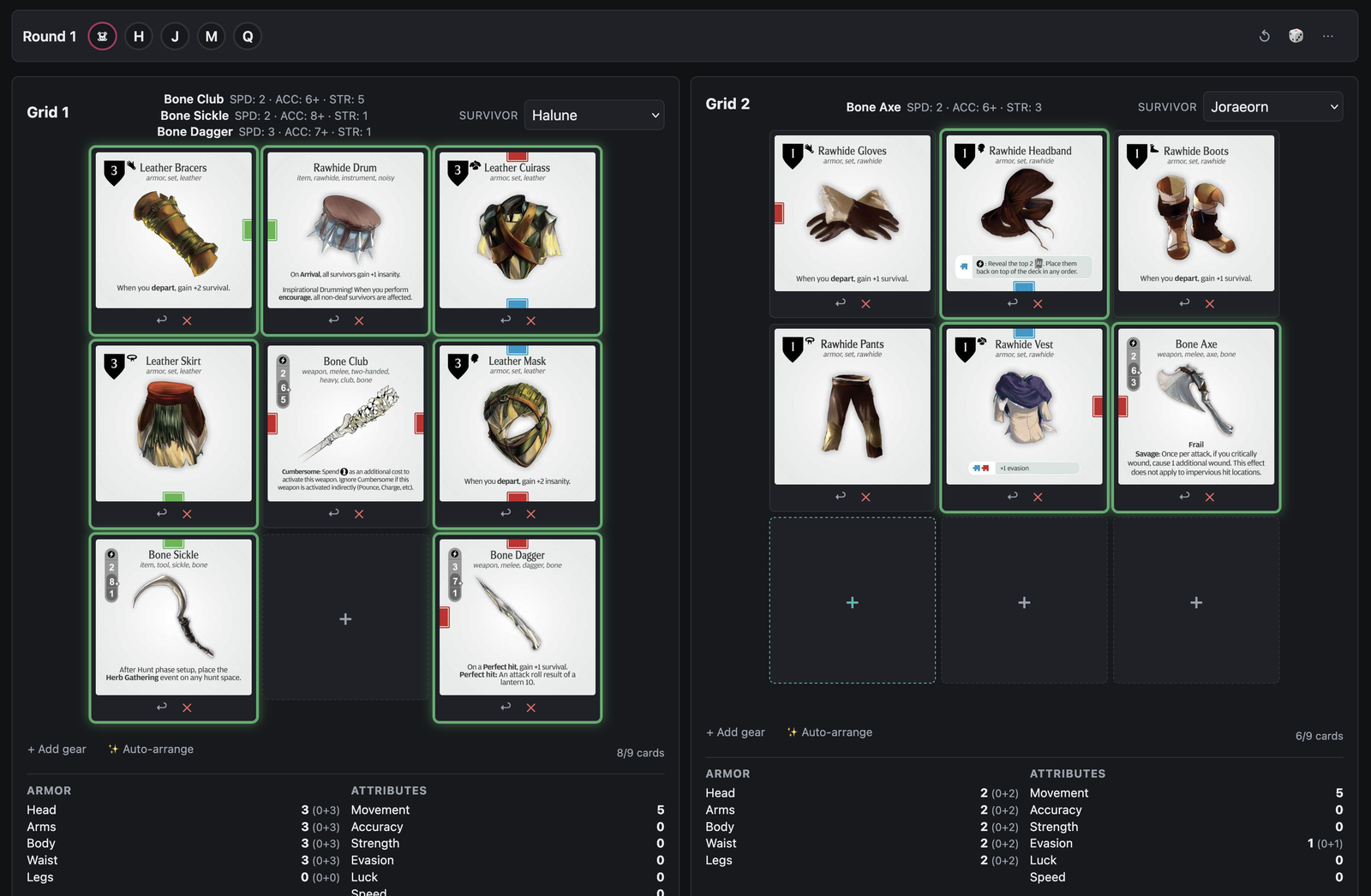Select the Q survivor circle
Image resolution: width=1371 pixels, height=896 pixels.
click(x=248, y=36)
